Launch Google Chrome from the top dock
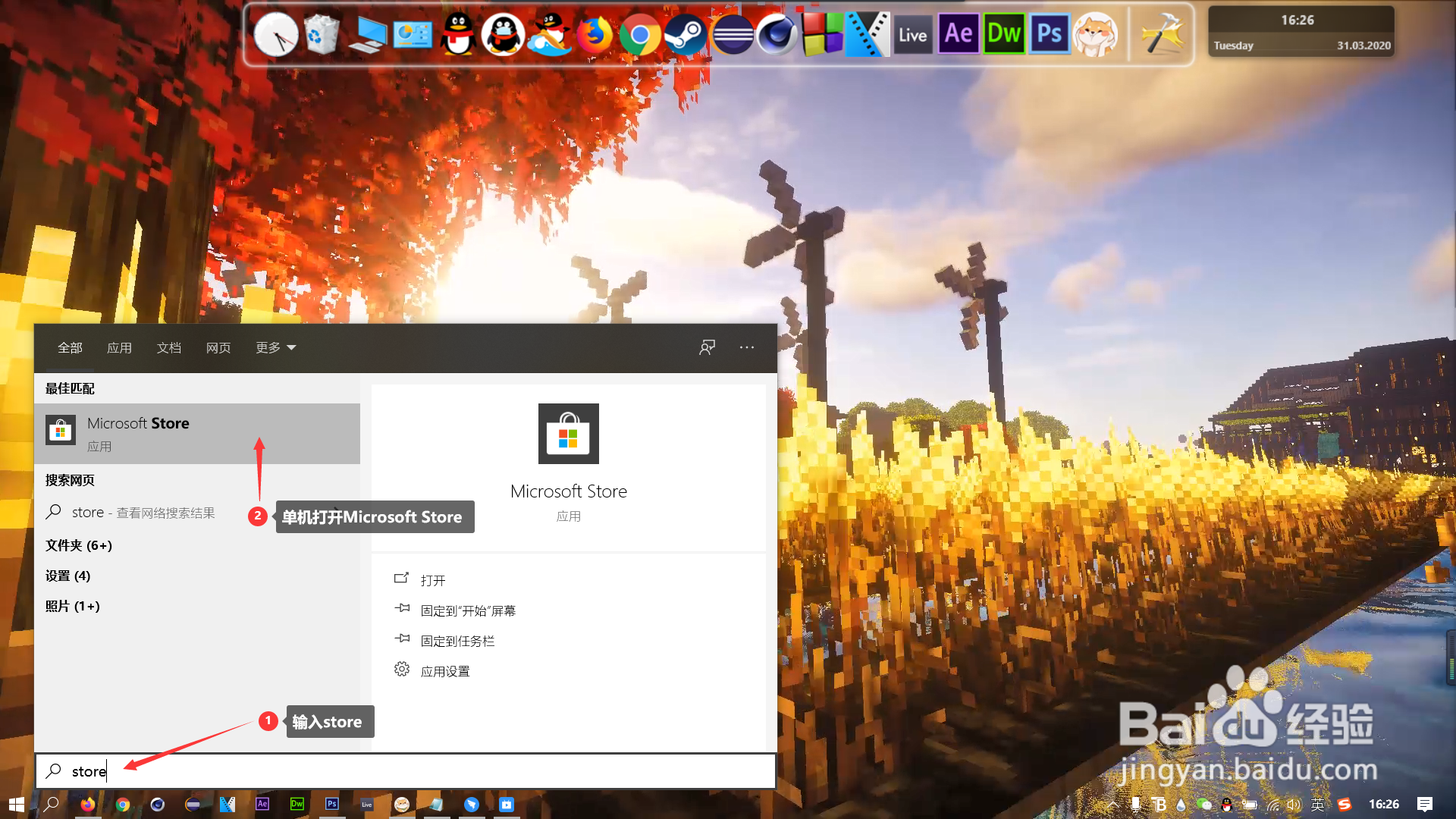The width and height of the screenshot is (1456, 819). click(x=640, y=35)
